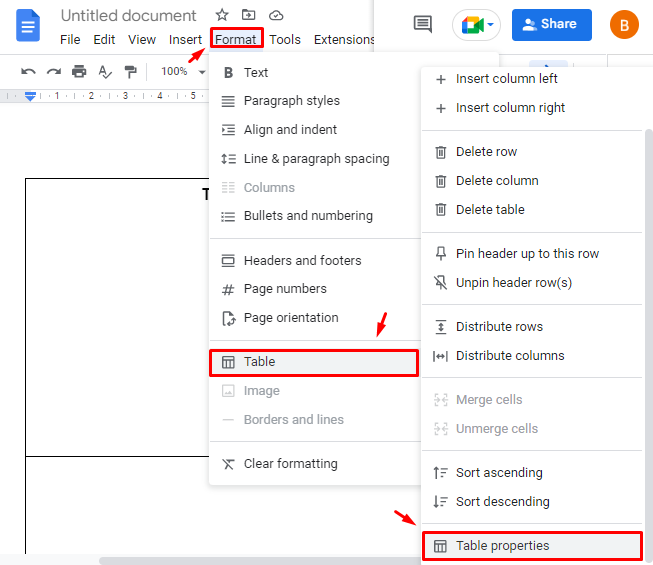Choose Table properties from submenu

click(531, 545)
